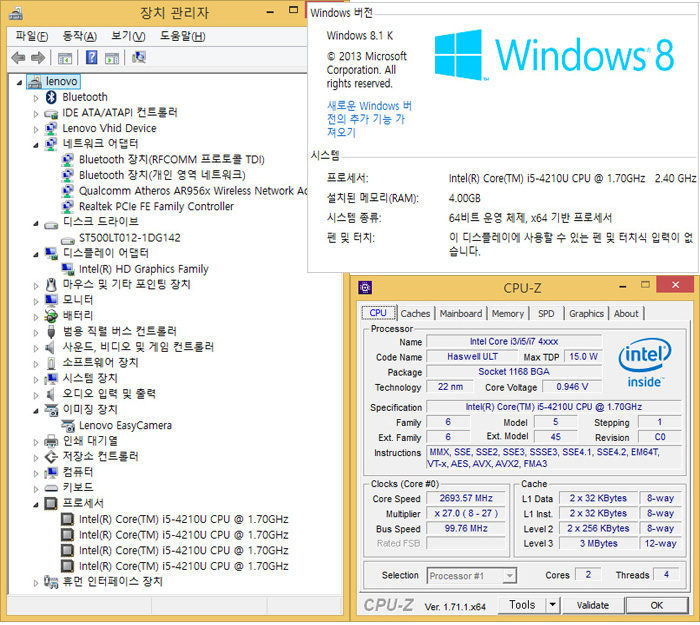Select the Bluetooth category icon
This screenshot has width=700, height=625.
[51, 97]
